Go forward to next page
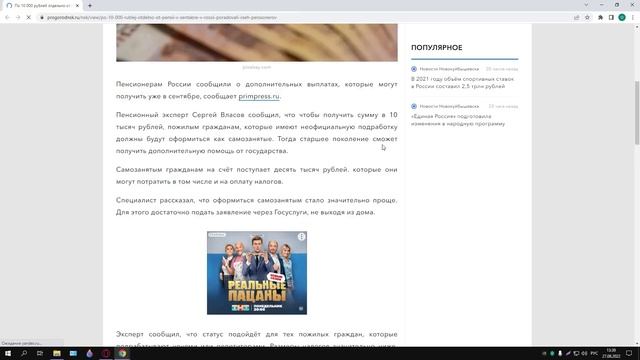Screen dimensions: 640x360 pyautogui.click(x=18, y=18)
